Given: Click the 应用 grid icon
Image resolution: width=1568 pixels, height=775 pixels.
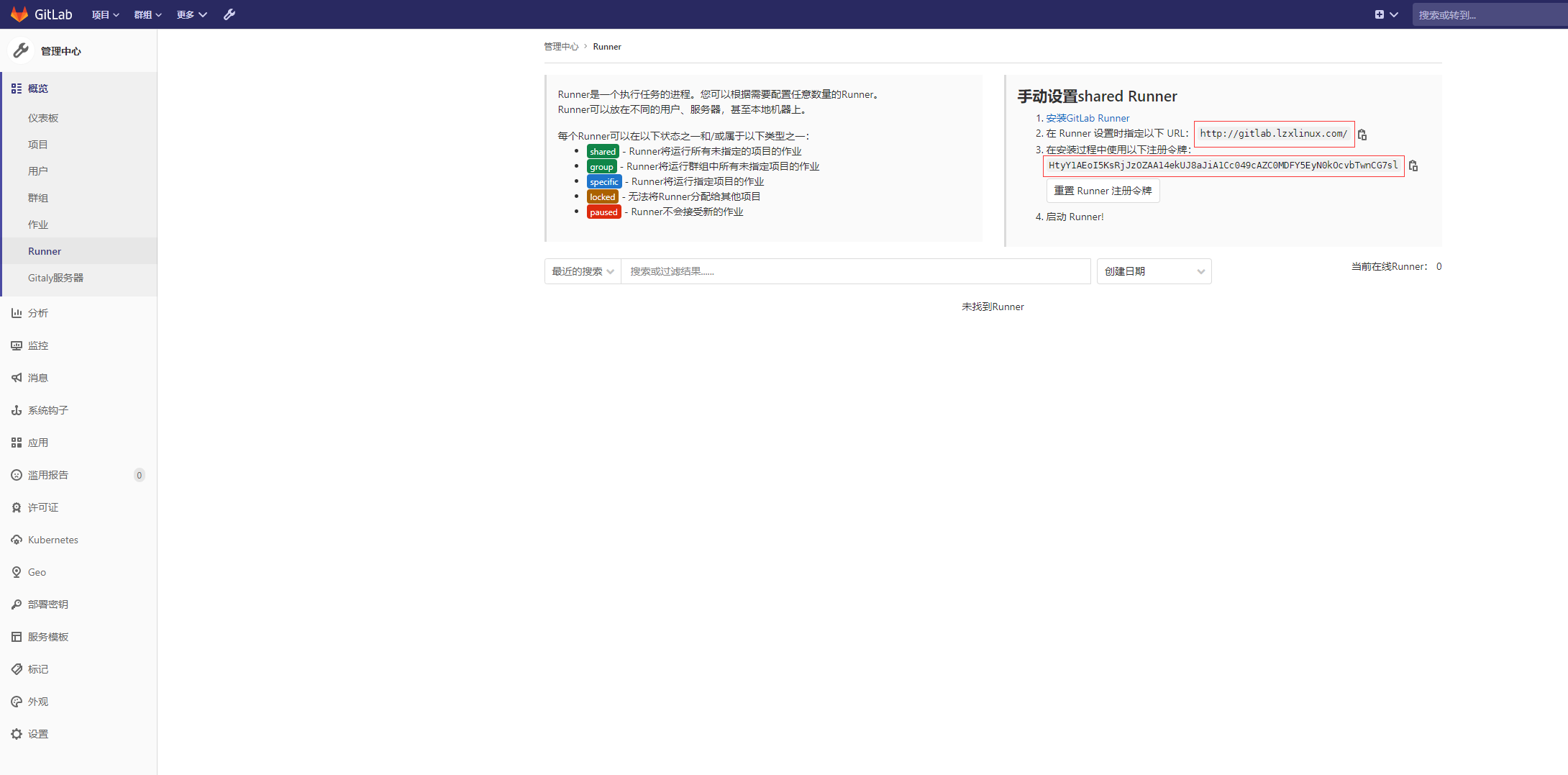Looking at the screenshot, I should click(17, 443).
